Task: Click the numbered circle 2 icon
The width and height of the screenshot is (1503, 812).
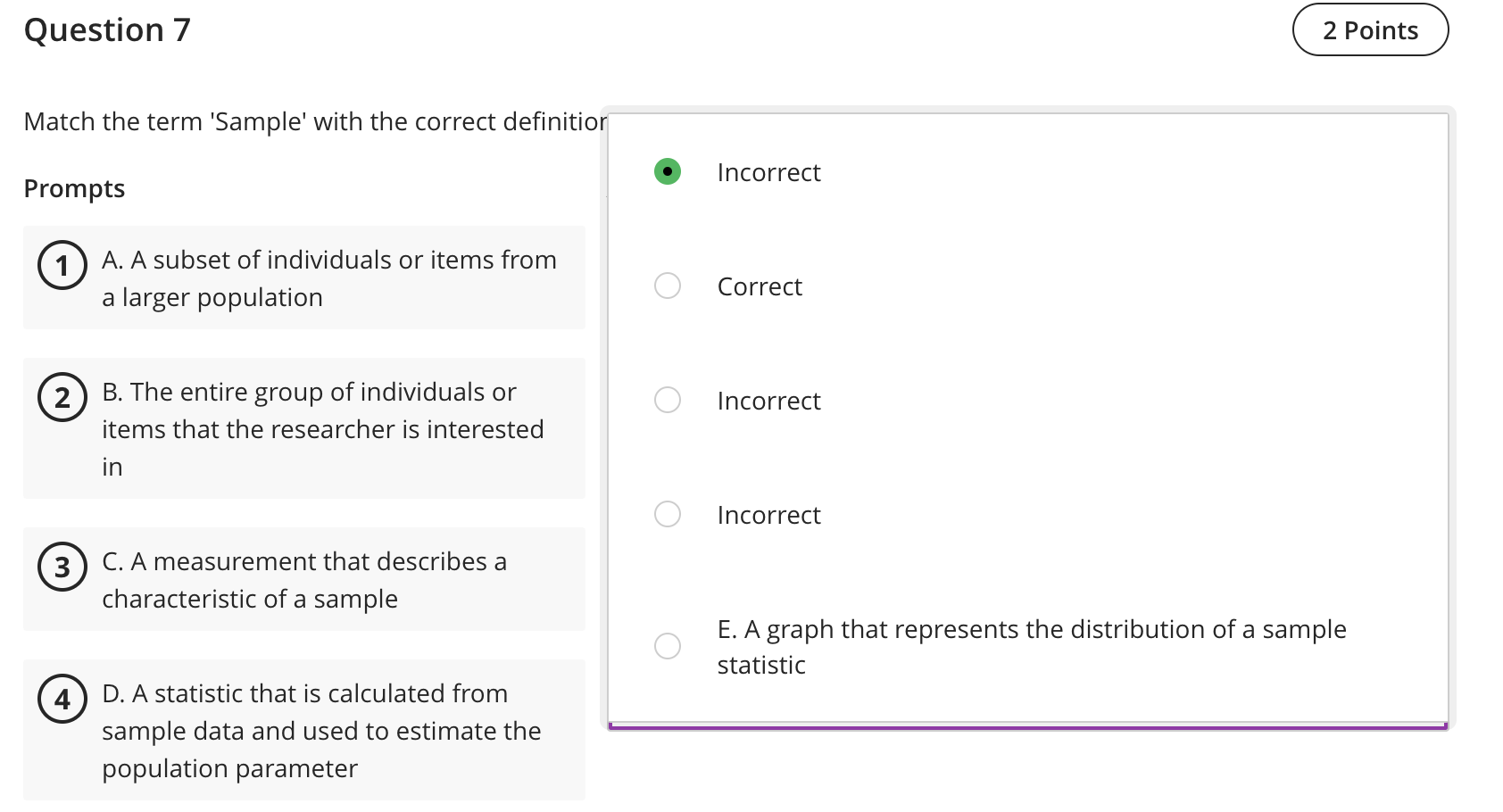Action: pos(61,396)
